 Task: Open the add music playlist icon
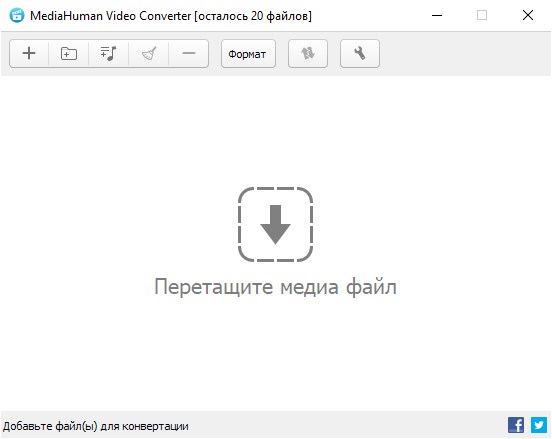[x=108, y=54]
